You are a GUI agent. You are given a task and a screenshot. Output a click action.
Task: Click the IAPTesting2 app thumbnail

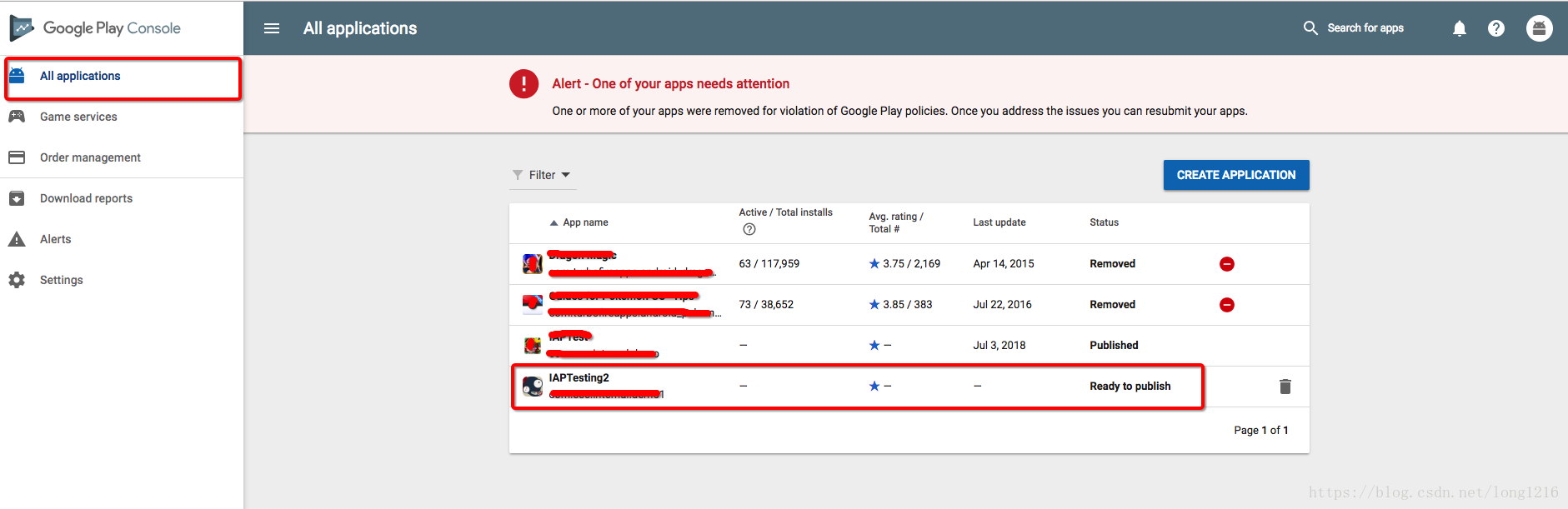533,387
